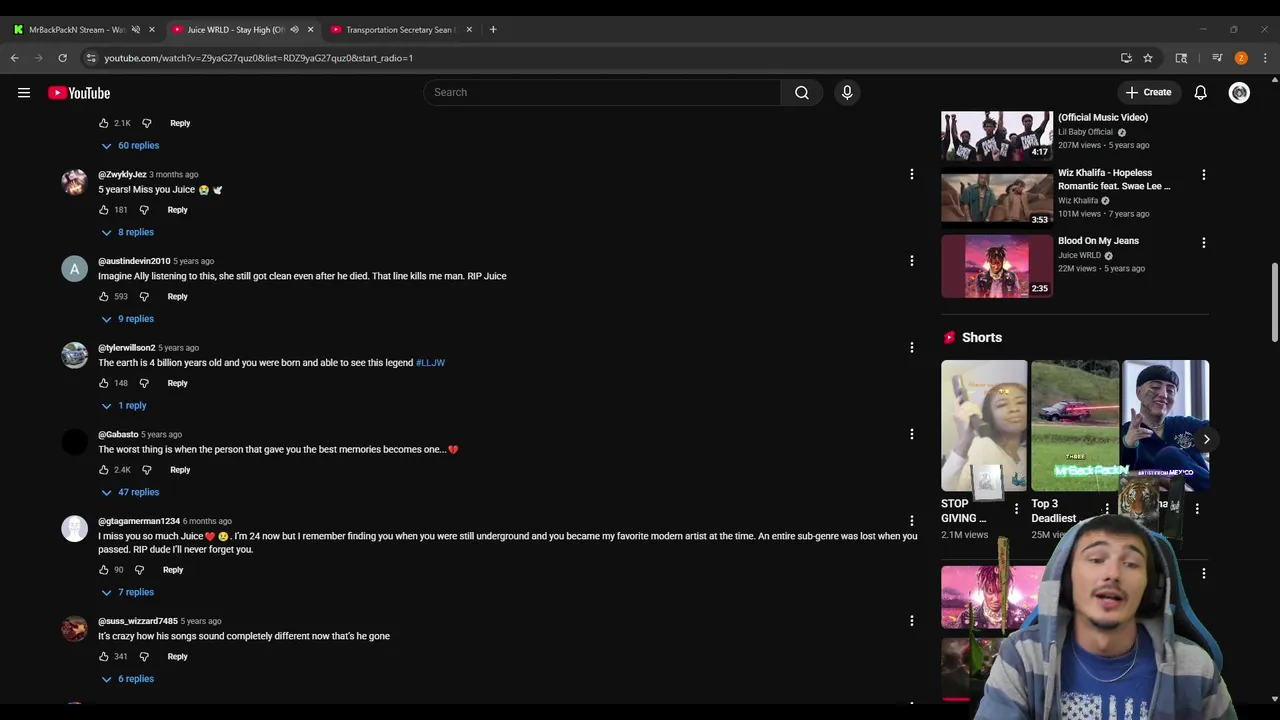Open options menu for @tylerwillson2 comment
This screenshot has height=720, width=1280.
coord(911,348)
